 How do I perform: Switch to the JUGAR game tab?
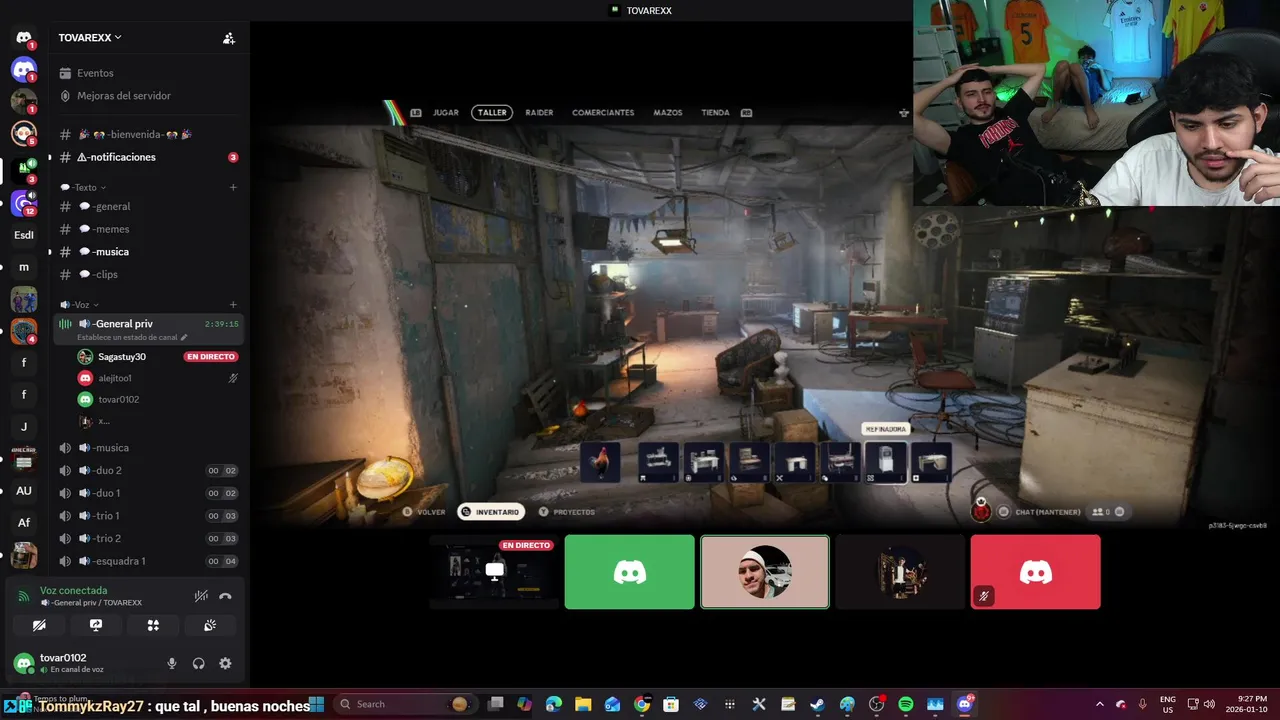click(446, 113)
